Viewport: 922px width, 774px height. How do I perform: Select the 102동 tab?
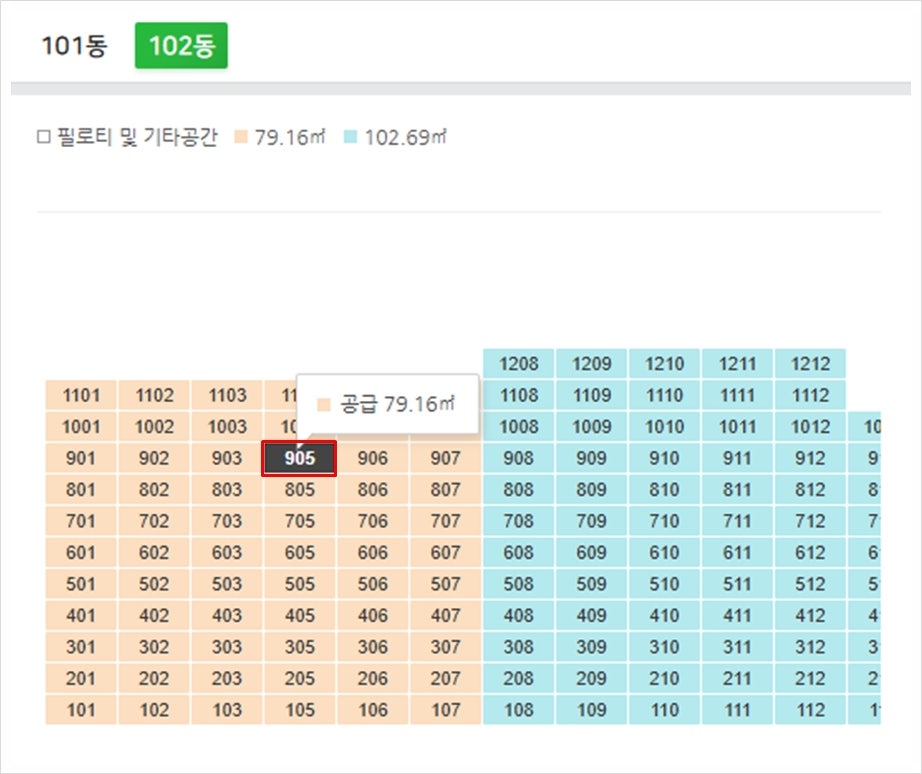(181, 45)
